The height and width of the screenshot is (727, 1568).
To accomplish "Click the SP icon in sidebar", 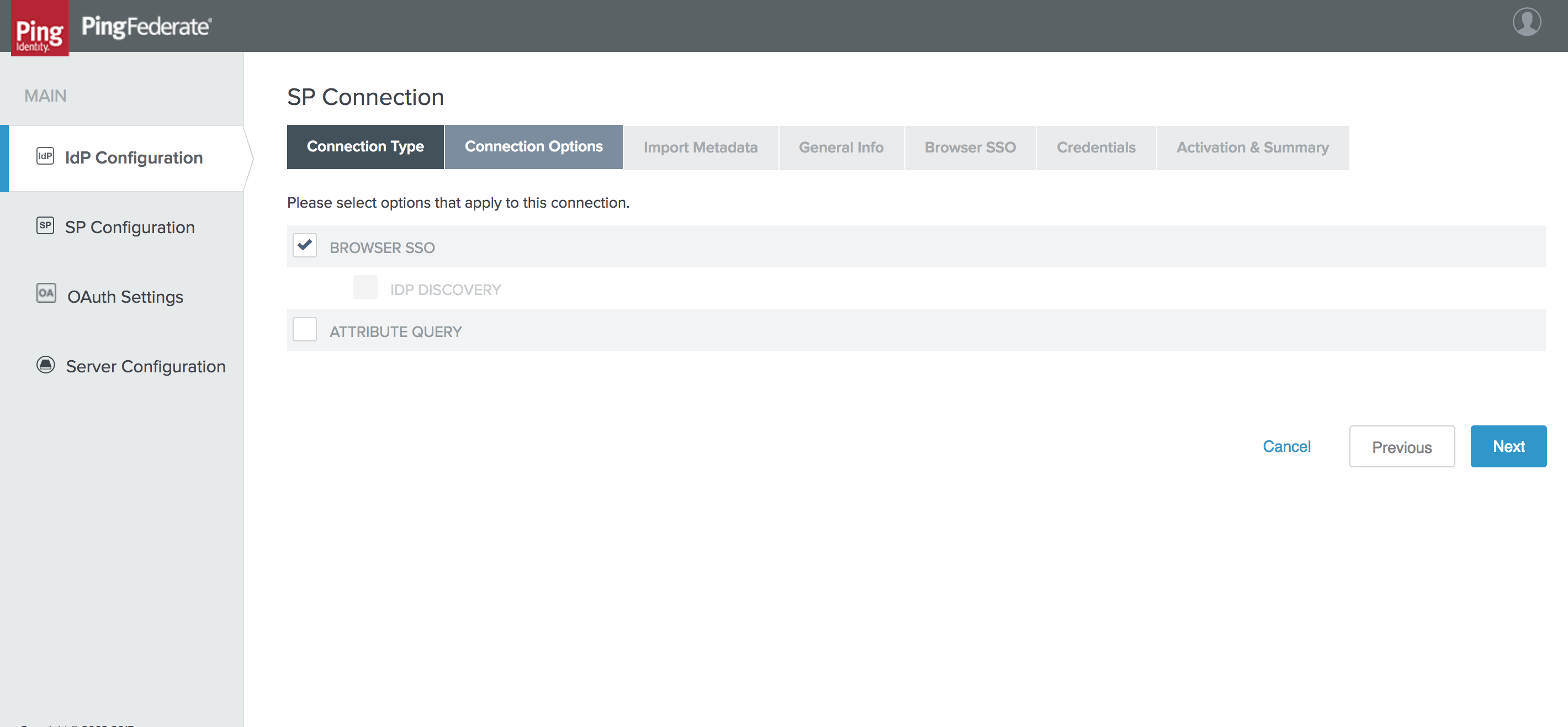I will point(45,225).
